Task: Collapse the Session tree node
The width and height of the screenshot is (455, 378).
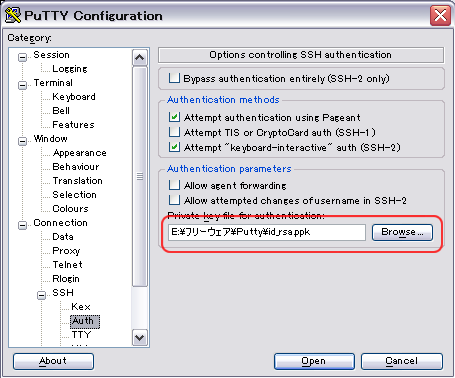Action: click(22, 57)
